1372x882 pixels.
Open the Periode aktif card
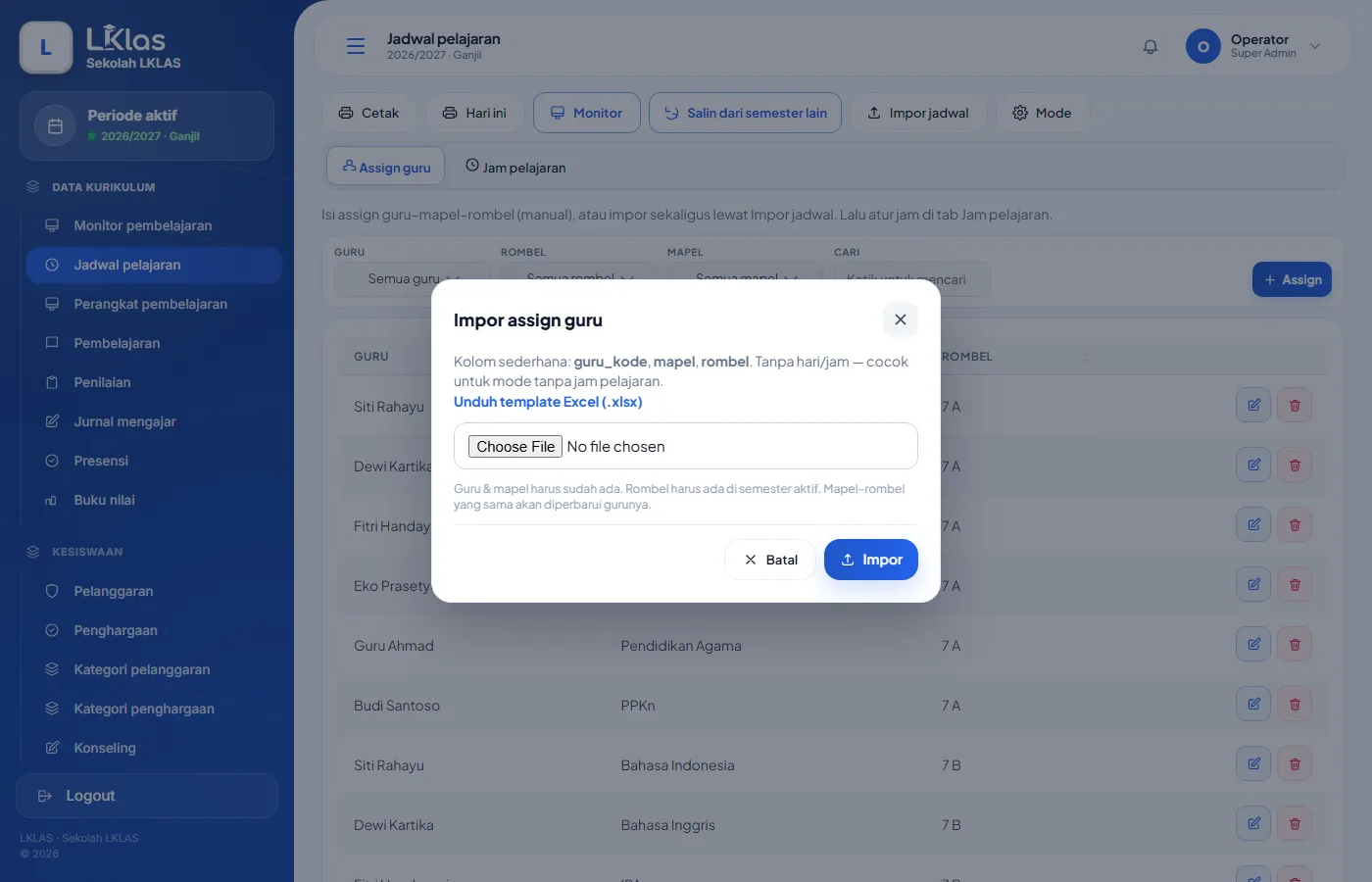click(x=147, y=125)
